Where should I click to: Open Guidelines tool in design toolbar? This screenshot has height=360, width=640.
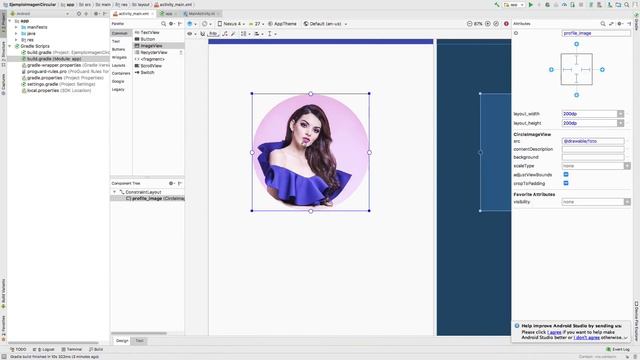(271, 33)
